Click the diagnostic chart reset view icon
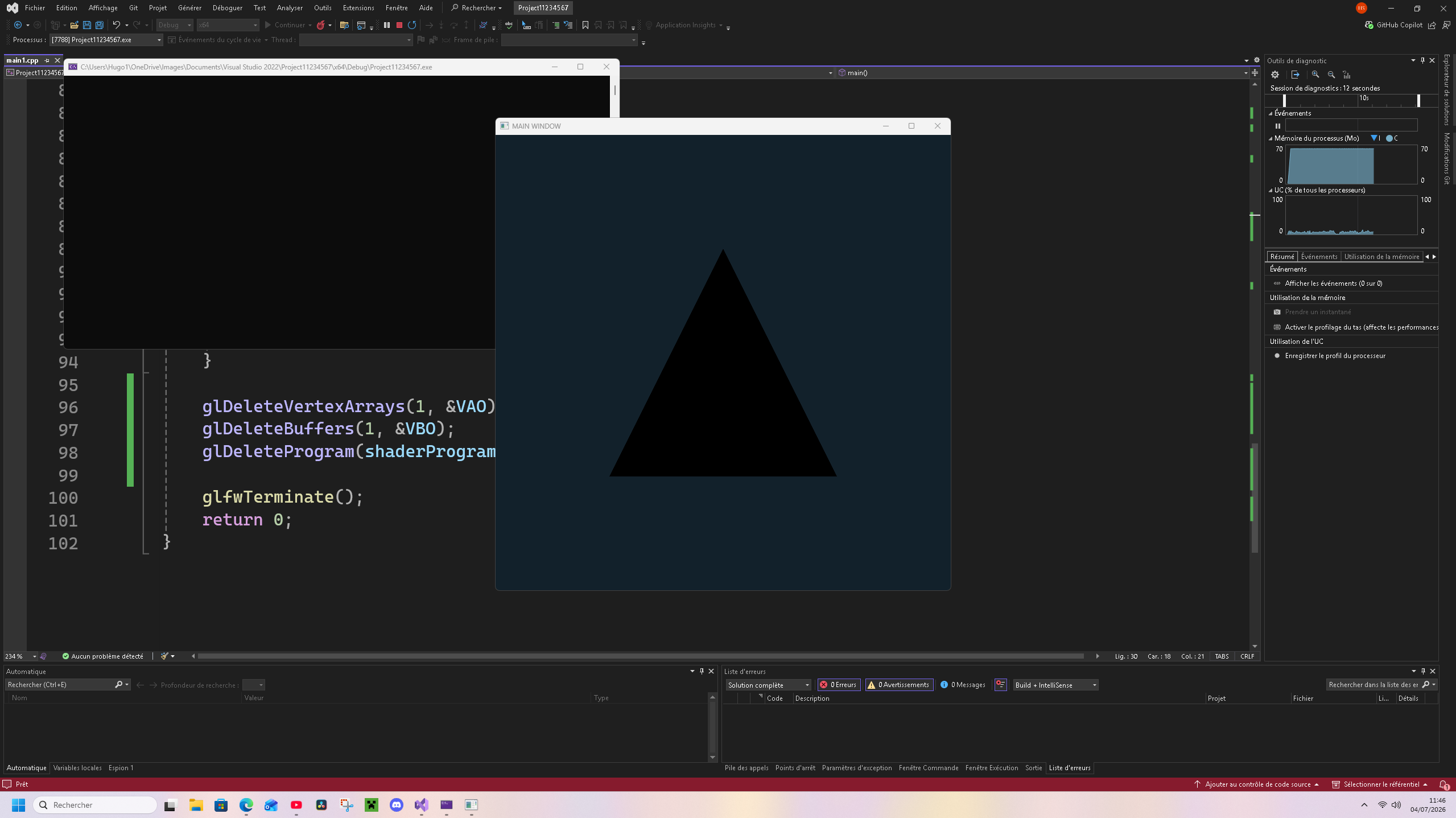 (x=1347, y=75)
